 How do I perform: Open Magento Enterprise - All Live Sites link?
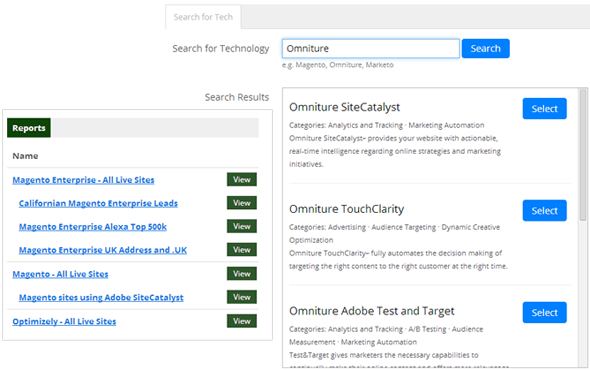83,180
